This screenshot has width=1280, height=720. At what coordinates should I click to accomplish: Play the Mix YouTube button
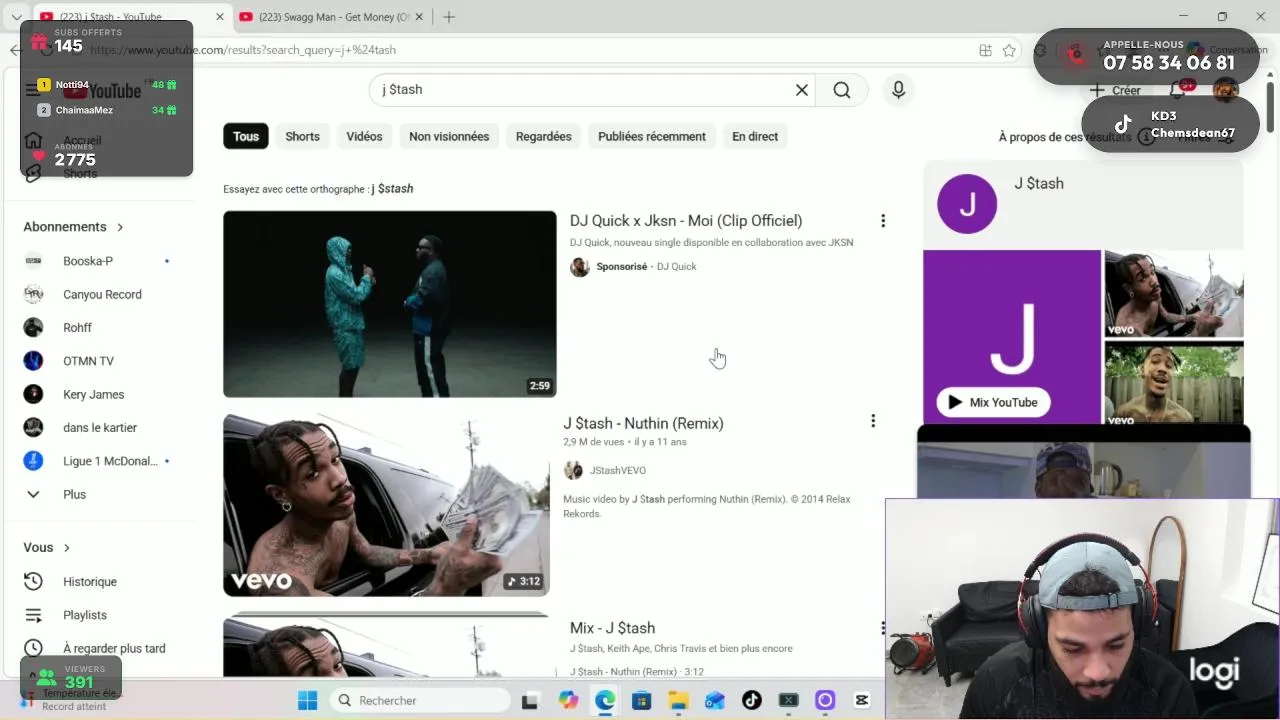[993, 402]
